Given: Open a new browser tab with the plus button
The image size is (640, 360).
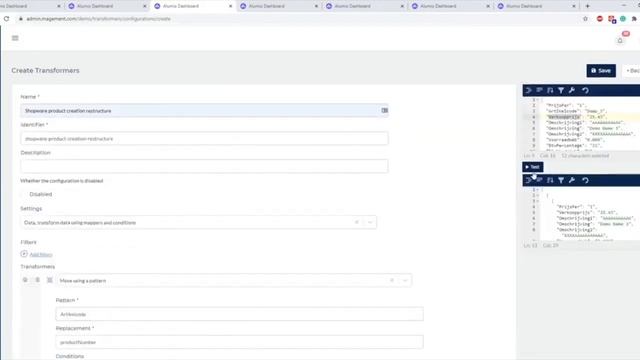Looking at the screenshot, I should 587,6.
